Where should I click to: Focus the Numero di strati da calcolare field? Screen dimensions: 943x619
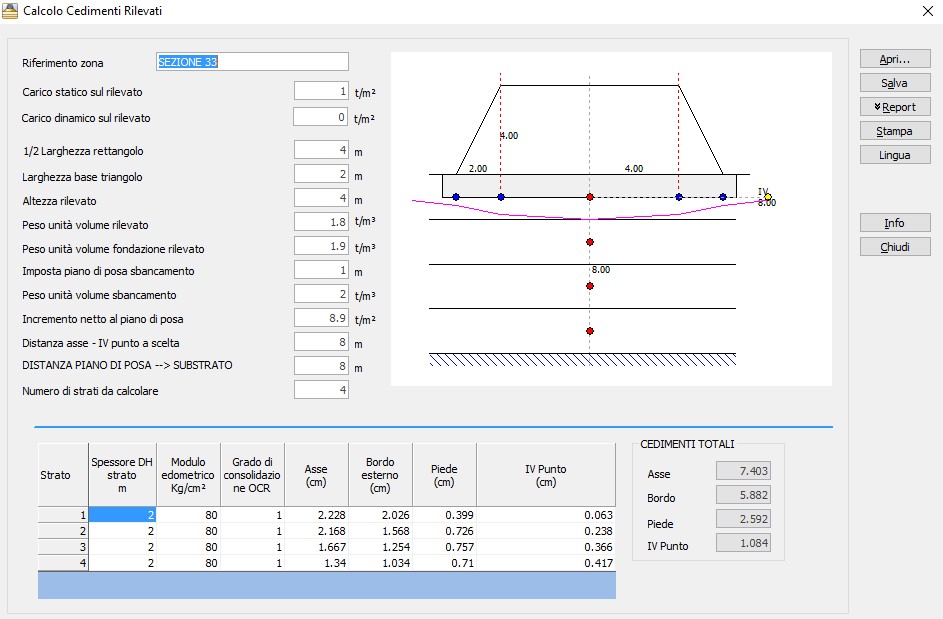(321, 390)
